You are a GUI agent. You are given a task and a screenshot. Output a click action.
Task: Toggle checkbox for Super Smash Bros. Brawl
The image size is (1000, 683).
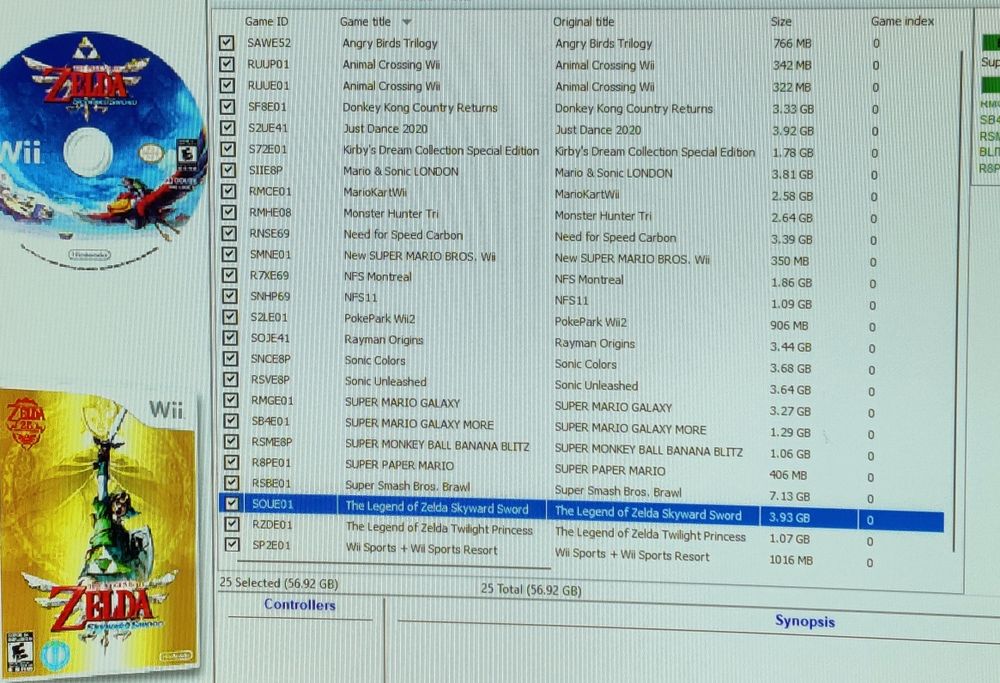click(232, 482)
